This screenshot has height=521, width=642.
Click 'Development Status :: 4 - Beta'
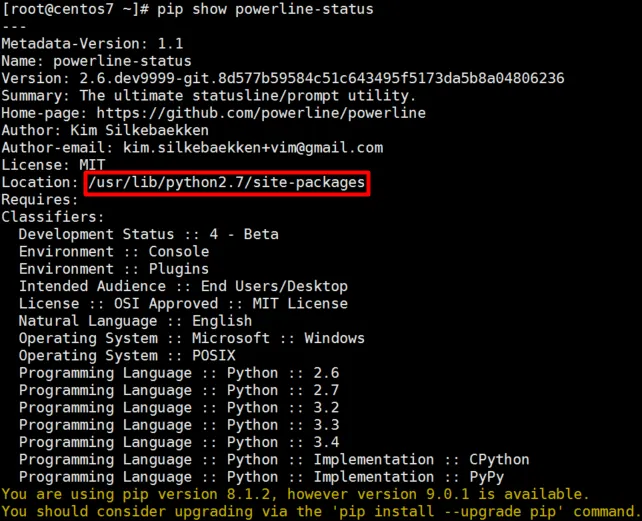[x=149, y=234]
